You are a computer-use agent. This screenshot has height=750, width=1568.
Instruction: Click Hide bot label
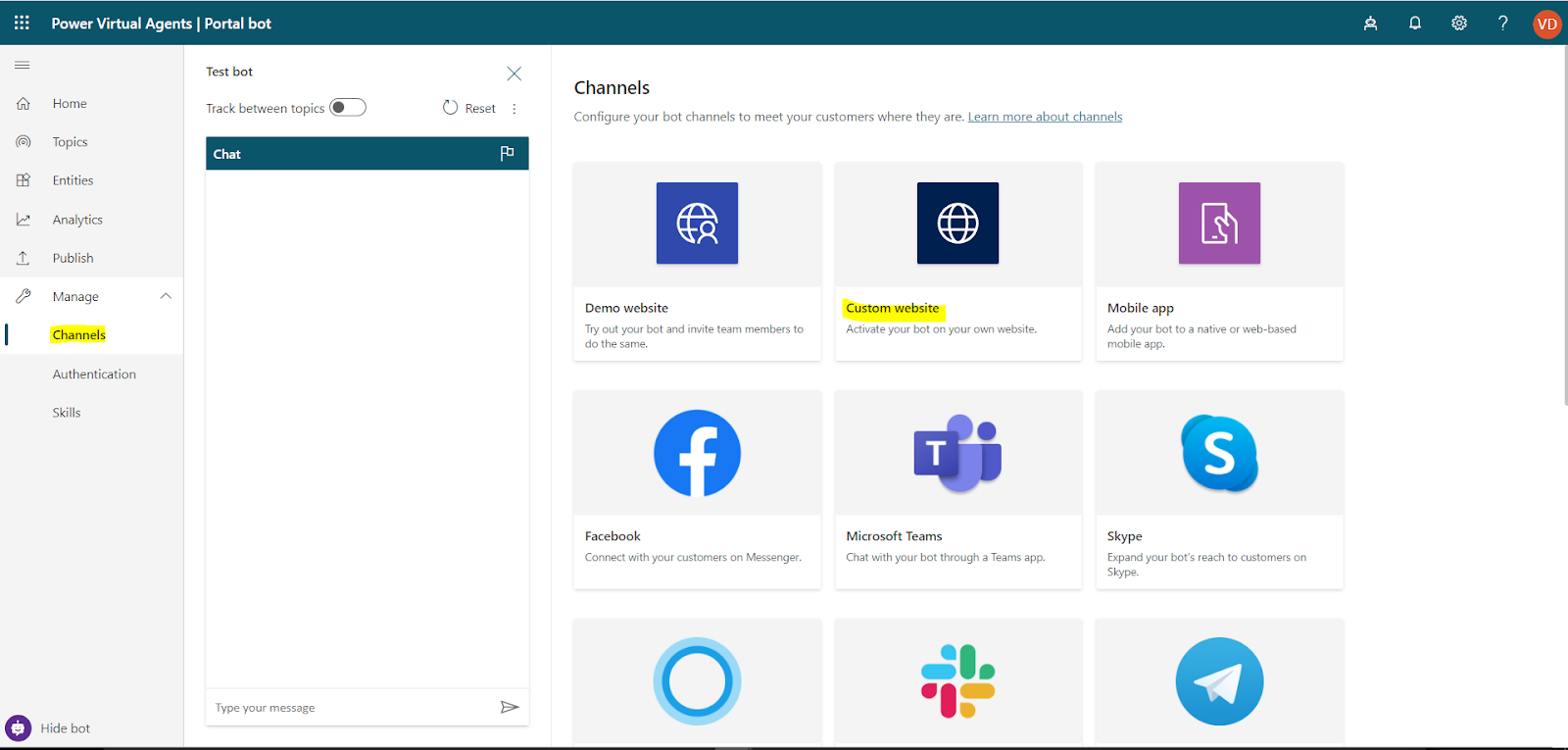click(66, 728)
